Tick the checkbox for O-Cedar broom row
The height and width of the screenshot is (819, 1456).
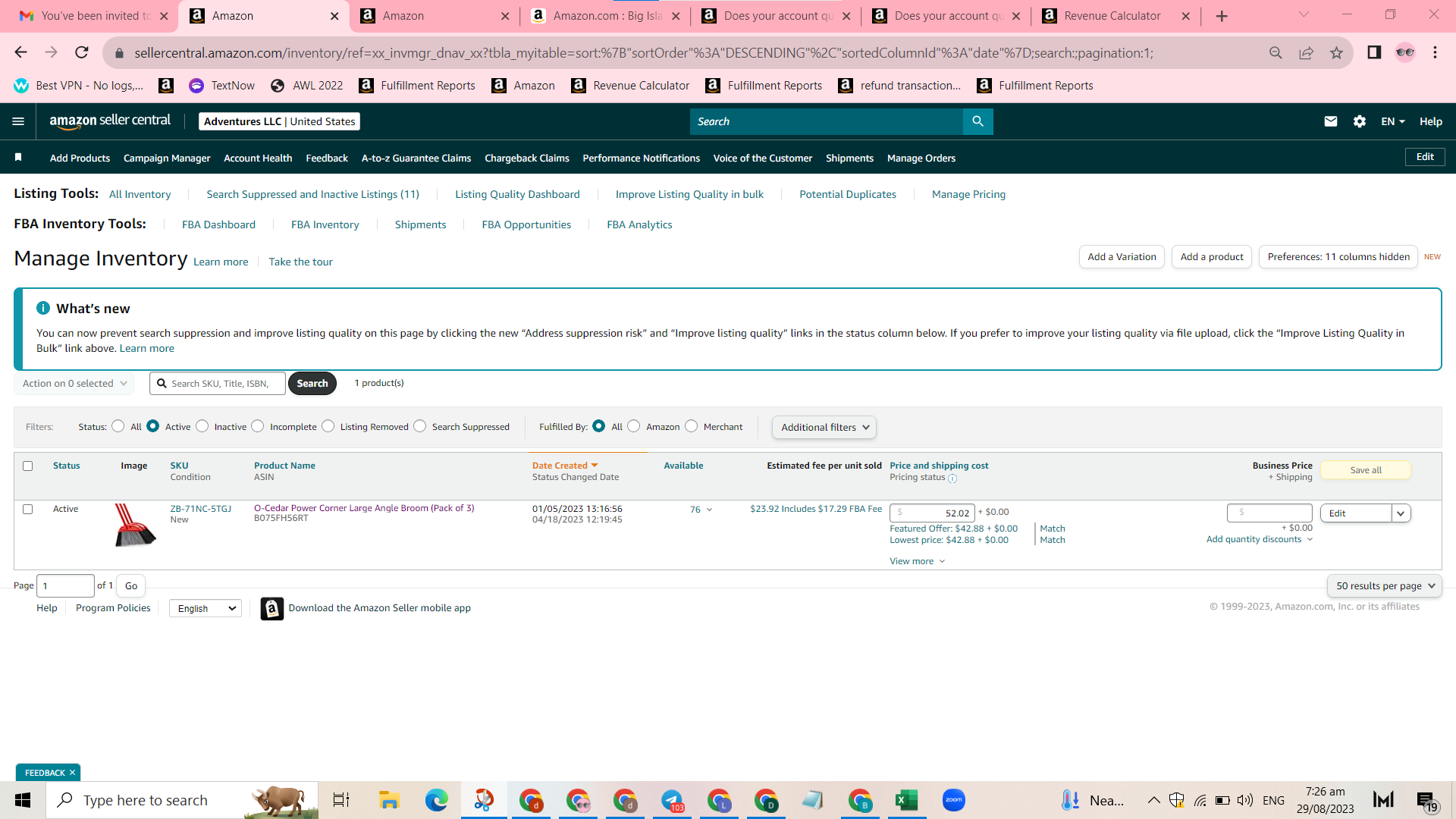(x=28, y=510)
